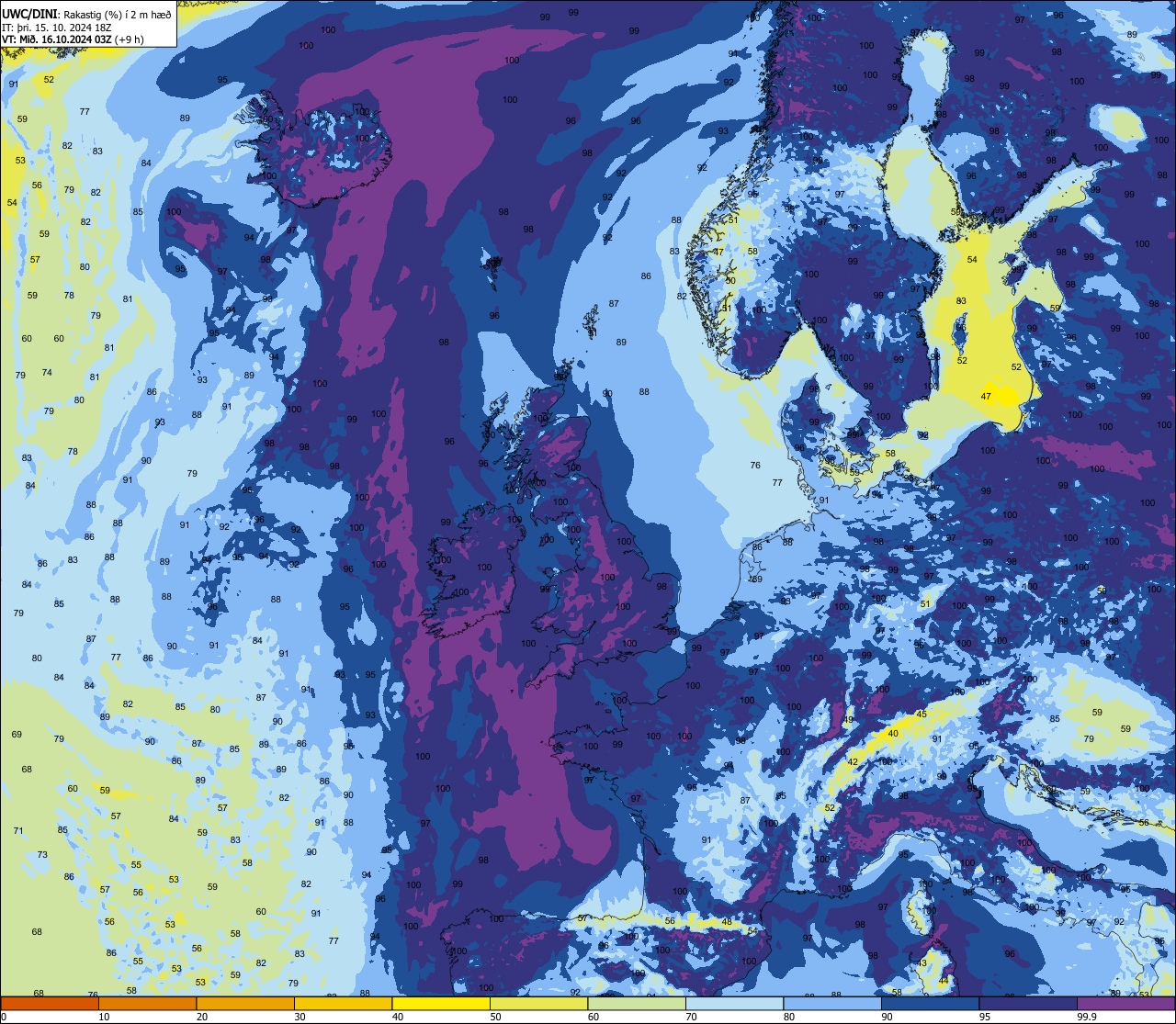Select the medium blue 90–95 legend segment
The width and height of the screenshot is (1176, 1024).
tap(930, 1003)
